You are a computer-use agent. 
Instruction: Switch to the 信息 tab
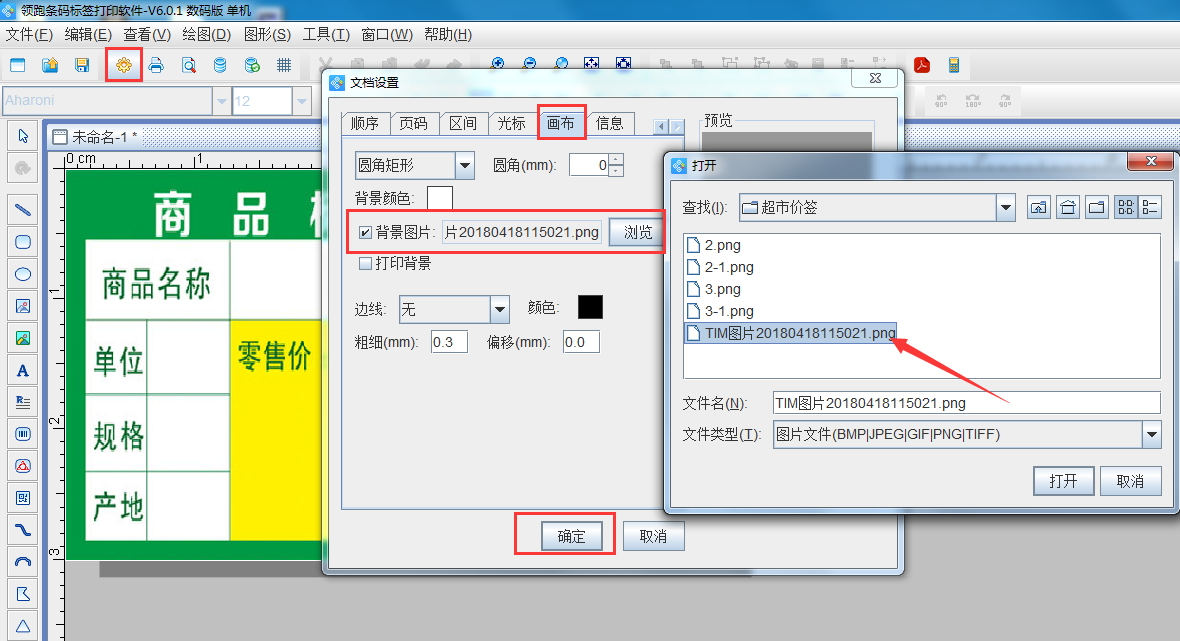click(610, 123)
